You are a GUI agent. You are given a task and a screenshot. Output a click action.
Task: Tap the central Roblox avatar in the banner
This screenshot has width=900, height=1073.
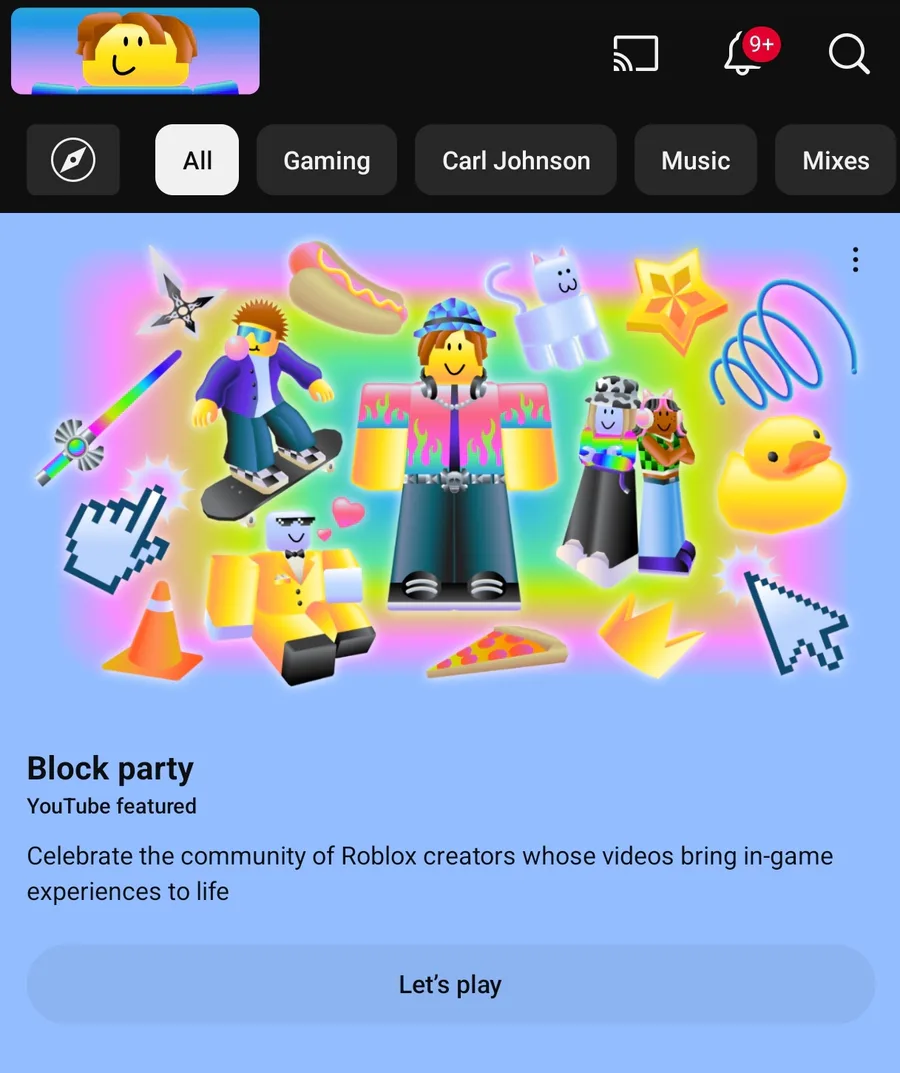click(x=453, y=452)
